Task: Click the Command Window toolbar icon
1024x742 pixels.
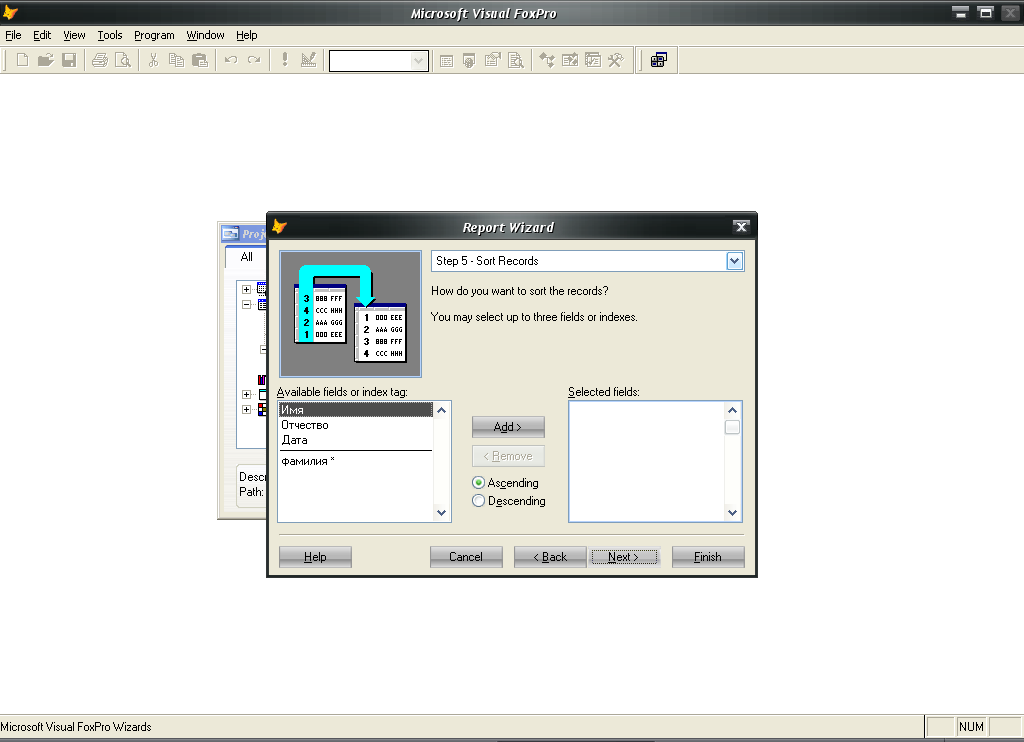Action: tap(446, 61)
